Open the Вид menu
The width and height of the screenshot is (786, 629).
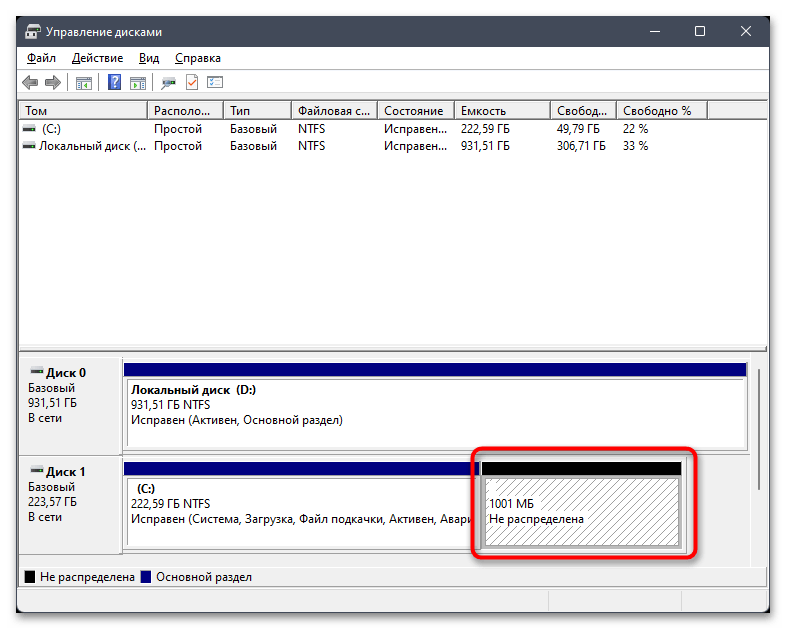click(149, 58)
